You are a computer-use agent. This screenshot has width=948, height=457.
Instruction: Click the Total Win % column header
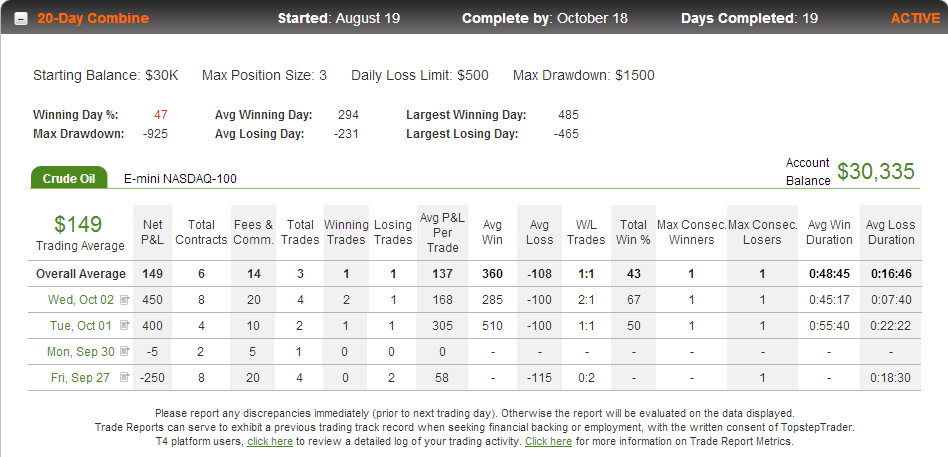point(633,233)
